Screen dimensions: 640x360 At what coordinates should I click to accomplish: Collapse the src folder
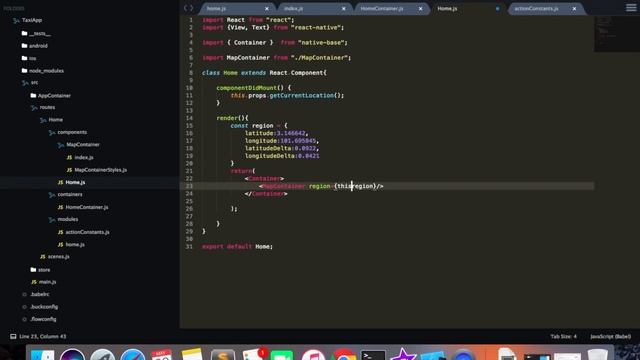tap(25, 83)
